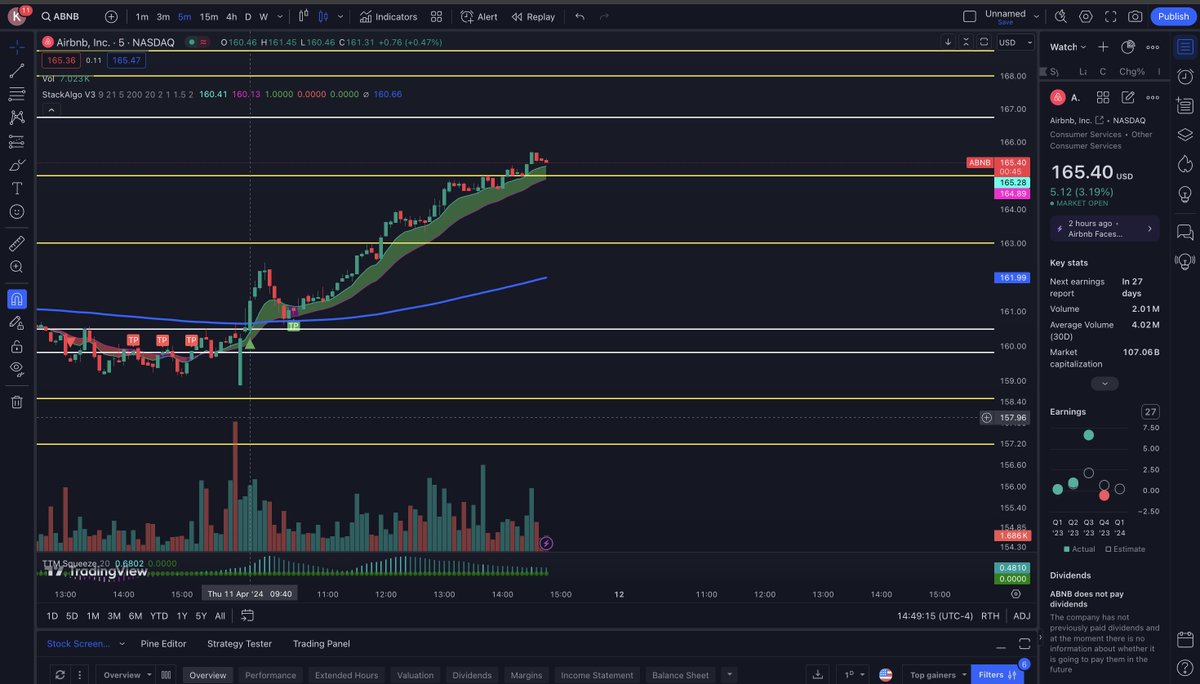The height and width of the screenshot is (684, 1200).
Task: Select the Text annotation tool
Action: (x=17, y=188)
